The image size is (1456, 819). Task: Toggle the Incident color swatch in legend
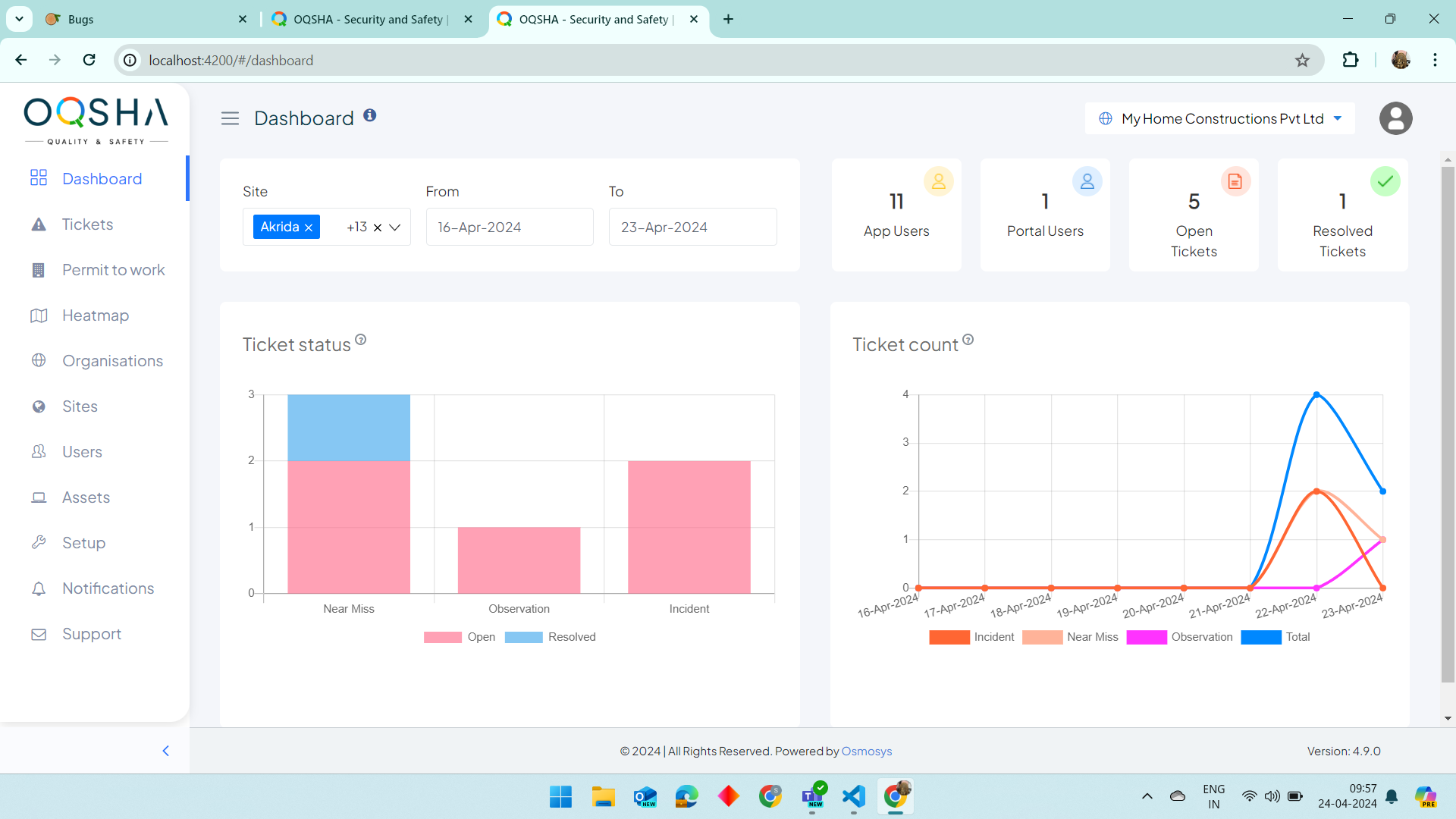click(x=949, y=637)
